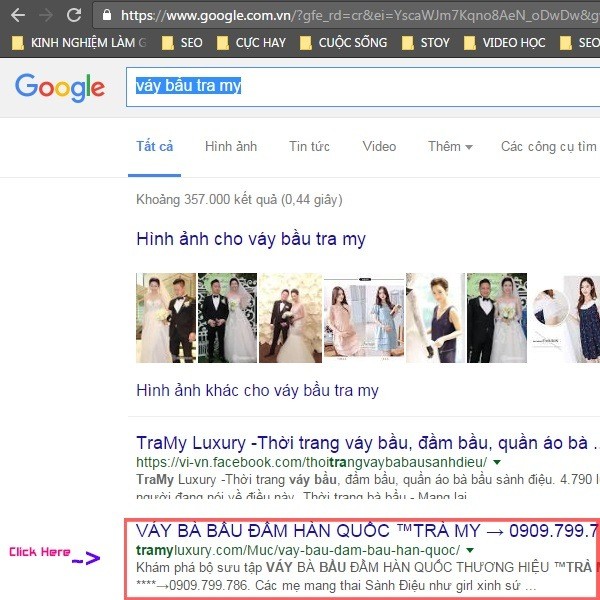The height and width of the screenshot is (600, 600).
Task: Click tramyluxury.com result URL
Action: click(x=298, y=550)
